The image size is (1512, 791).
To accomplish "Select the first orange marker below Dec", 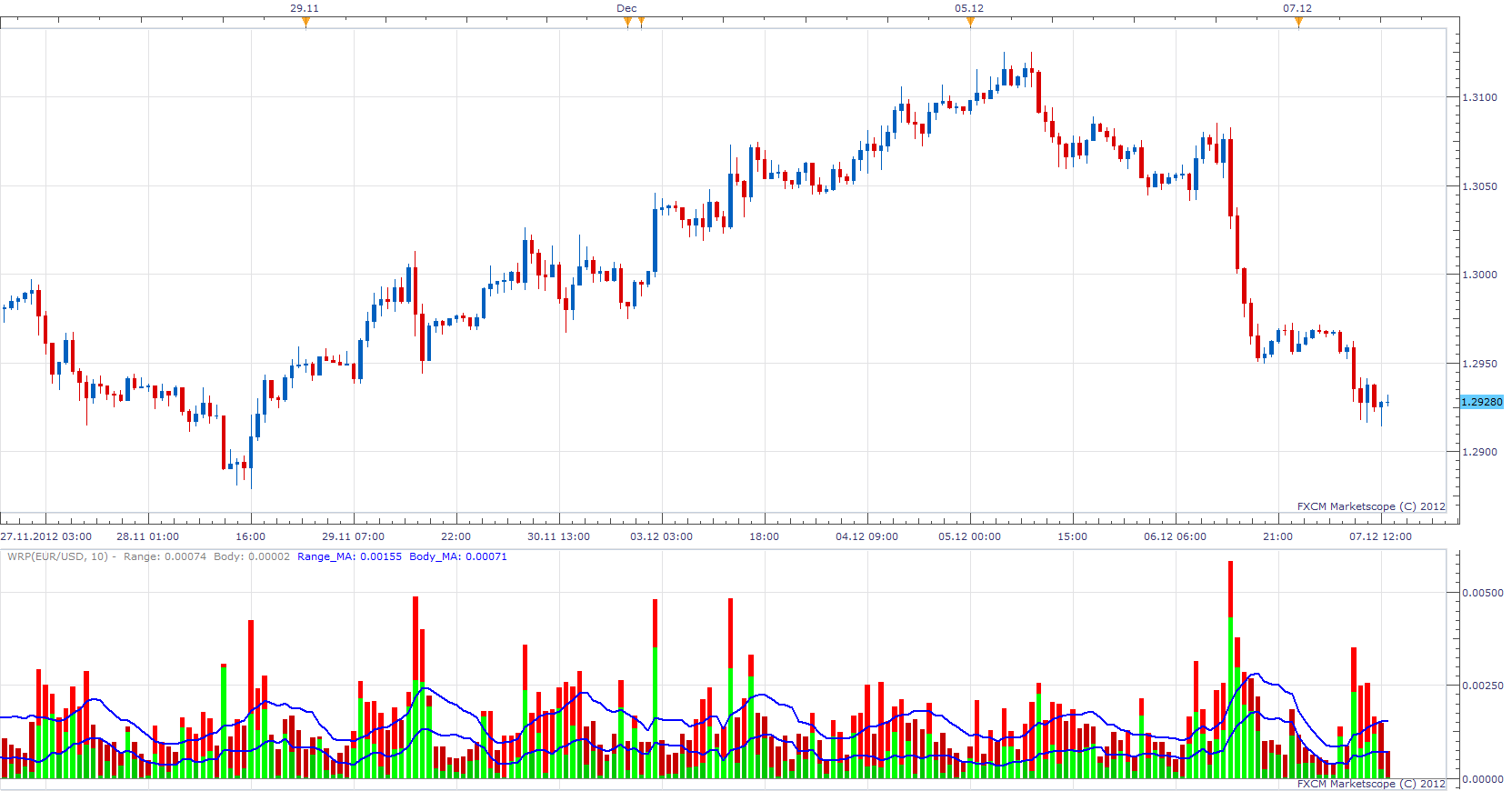I will click(x=627, y=22).
